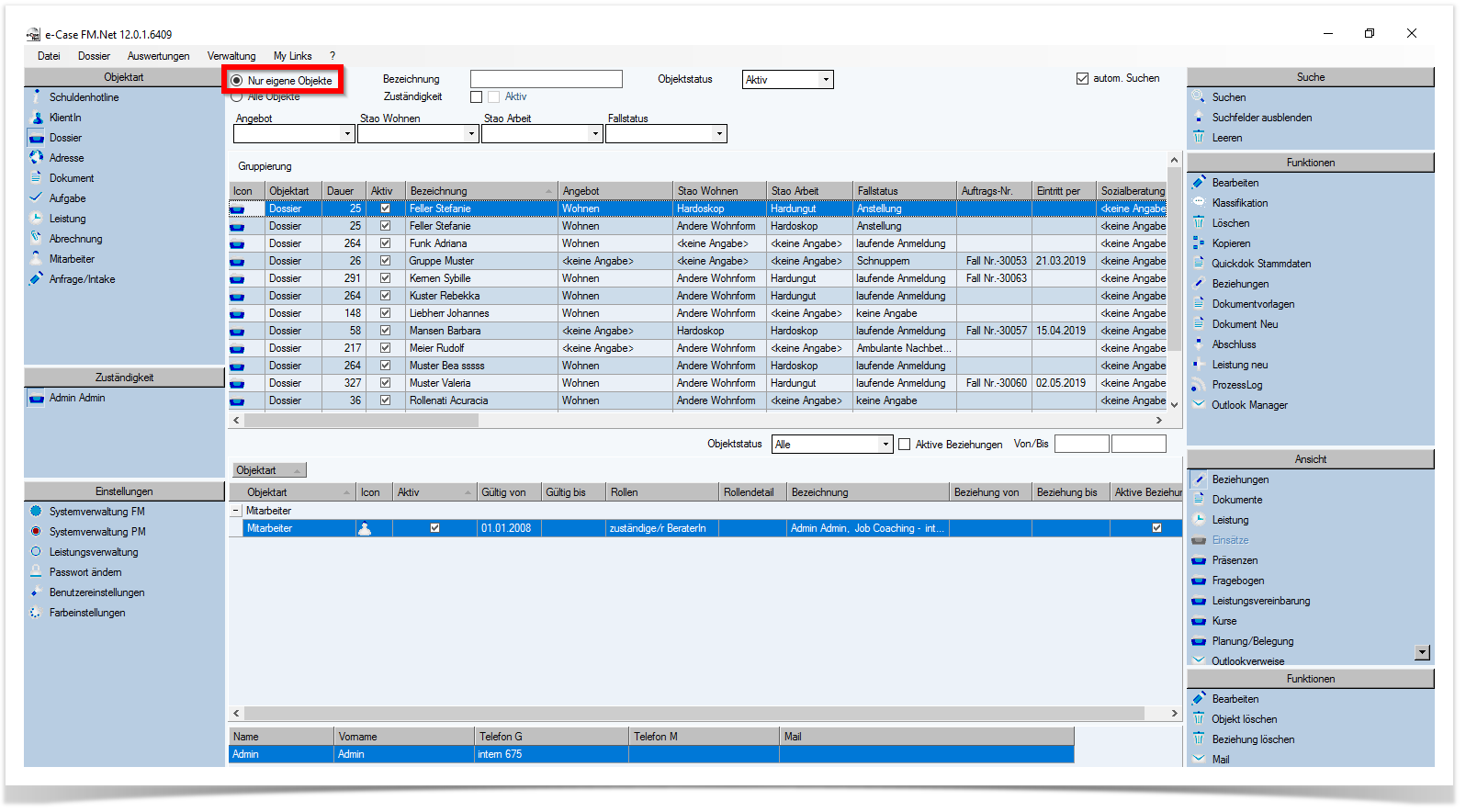The image size is (1466, 812).
Task: Click the Suchen magnifier icon
Action: click(x=1199, y=96)
